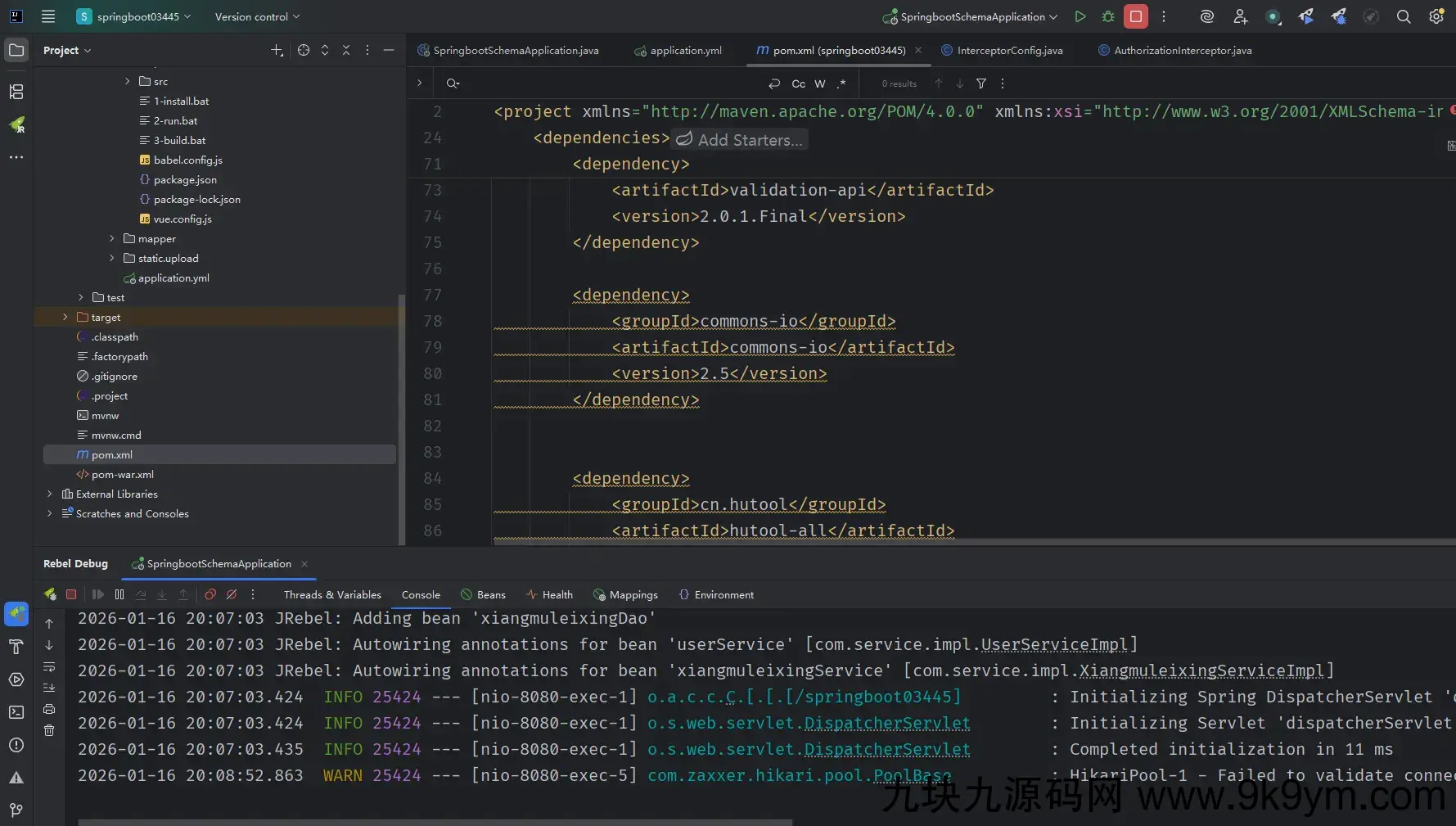1456x826 pixels.
Task: Click the Run button in top toolbar
Action: [x=1080, y=16]
